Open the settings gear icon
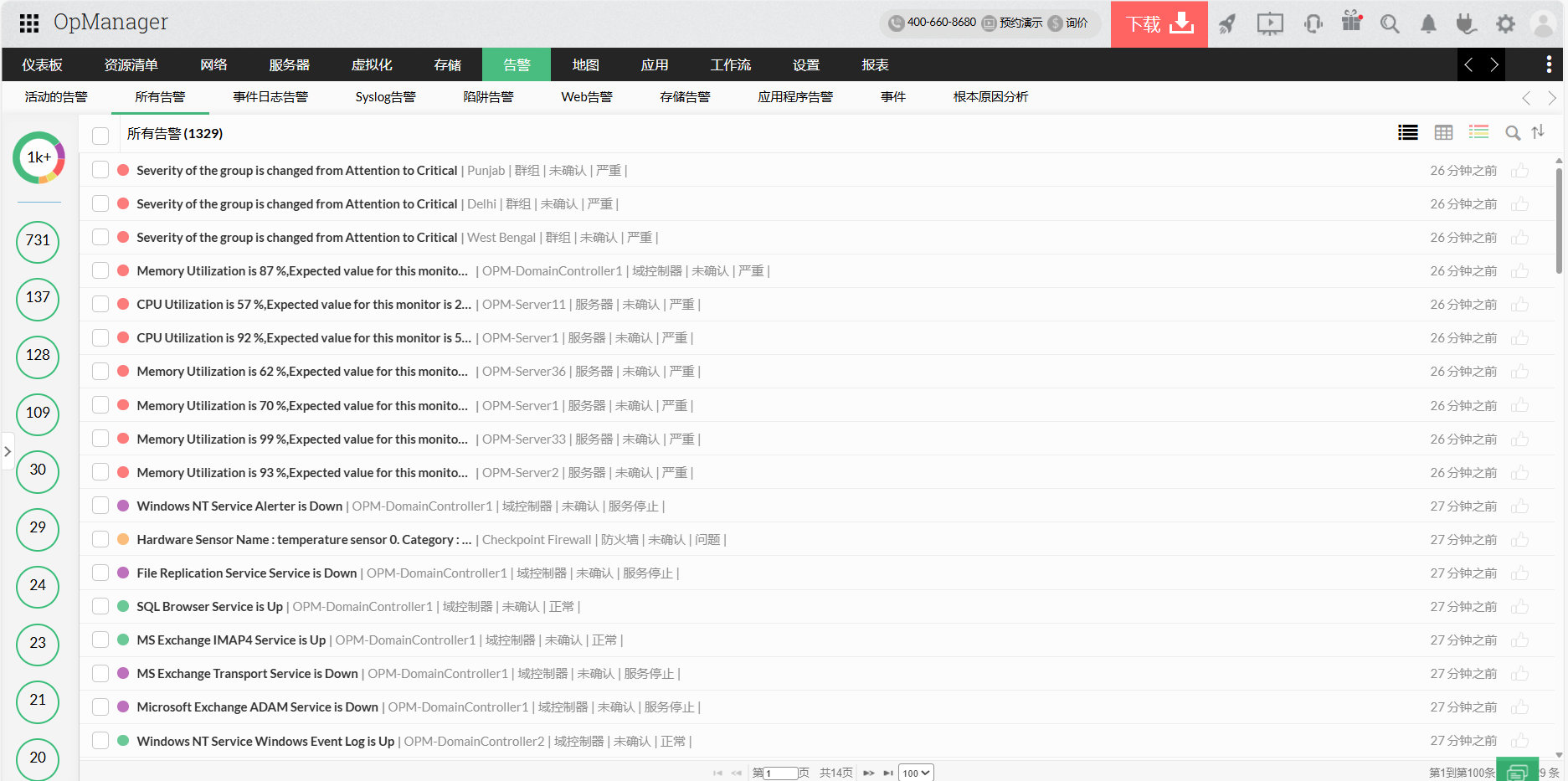Screen dimensions: 1568x781 1505,23
